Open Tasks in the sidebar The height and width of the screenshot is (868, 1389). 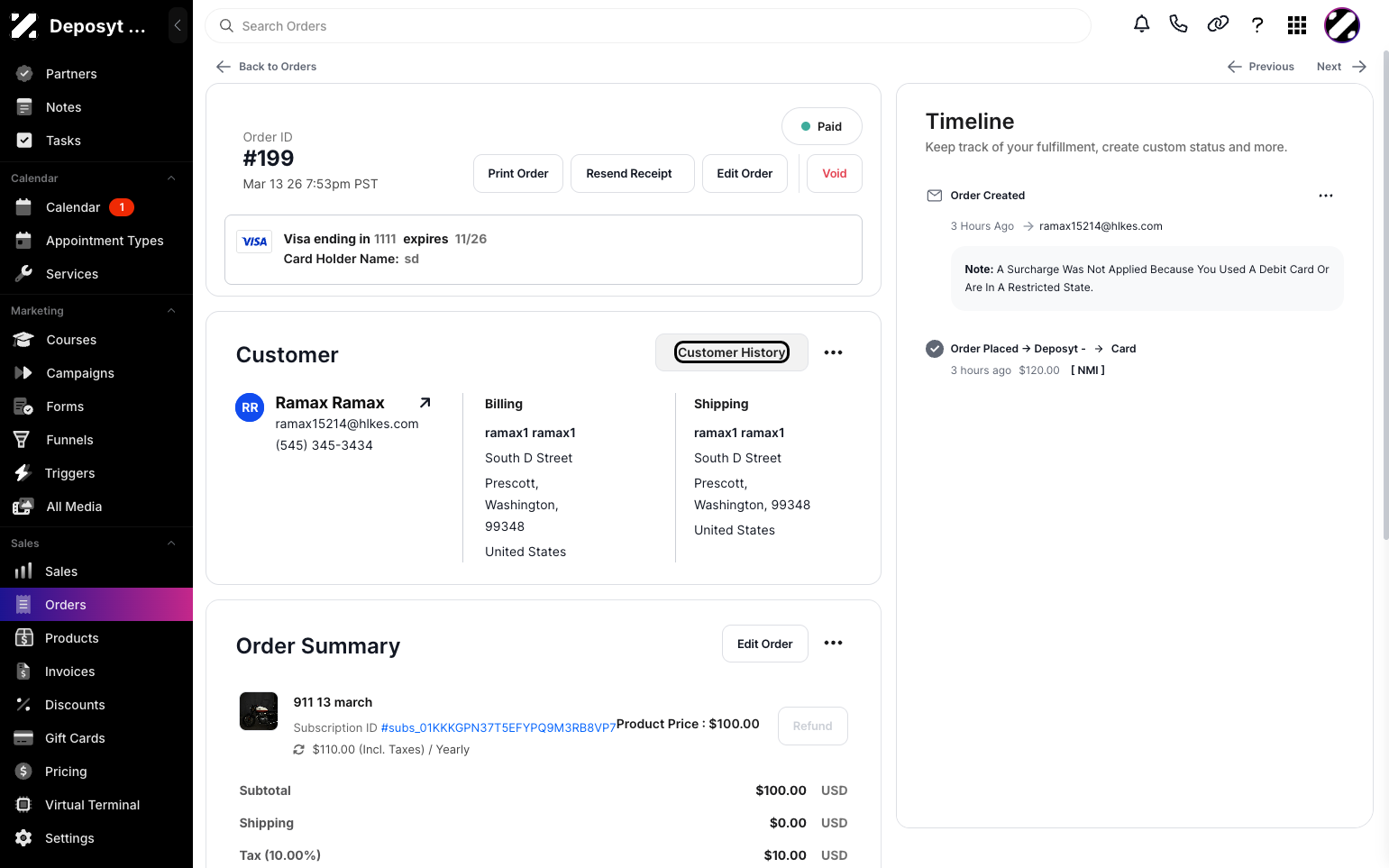[96, 141]
